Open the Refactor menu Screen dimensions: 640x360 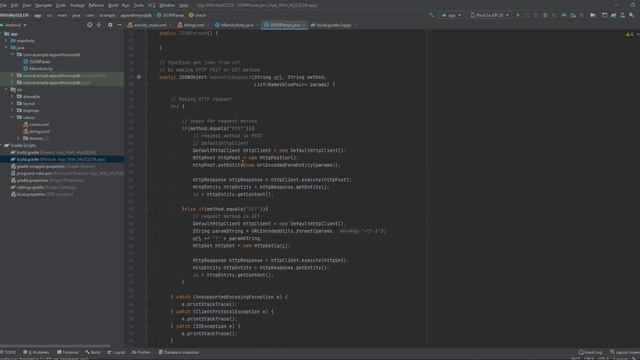[x=96, y=5]
